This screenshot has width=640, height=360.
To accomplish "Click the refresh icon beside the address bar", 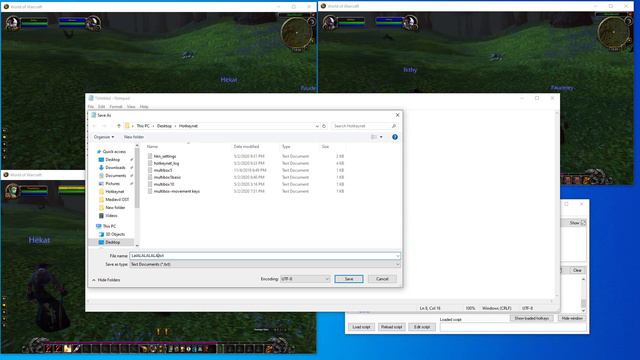I will (x=324, y=126).
